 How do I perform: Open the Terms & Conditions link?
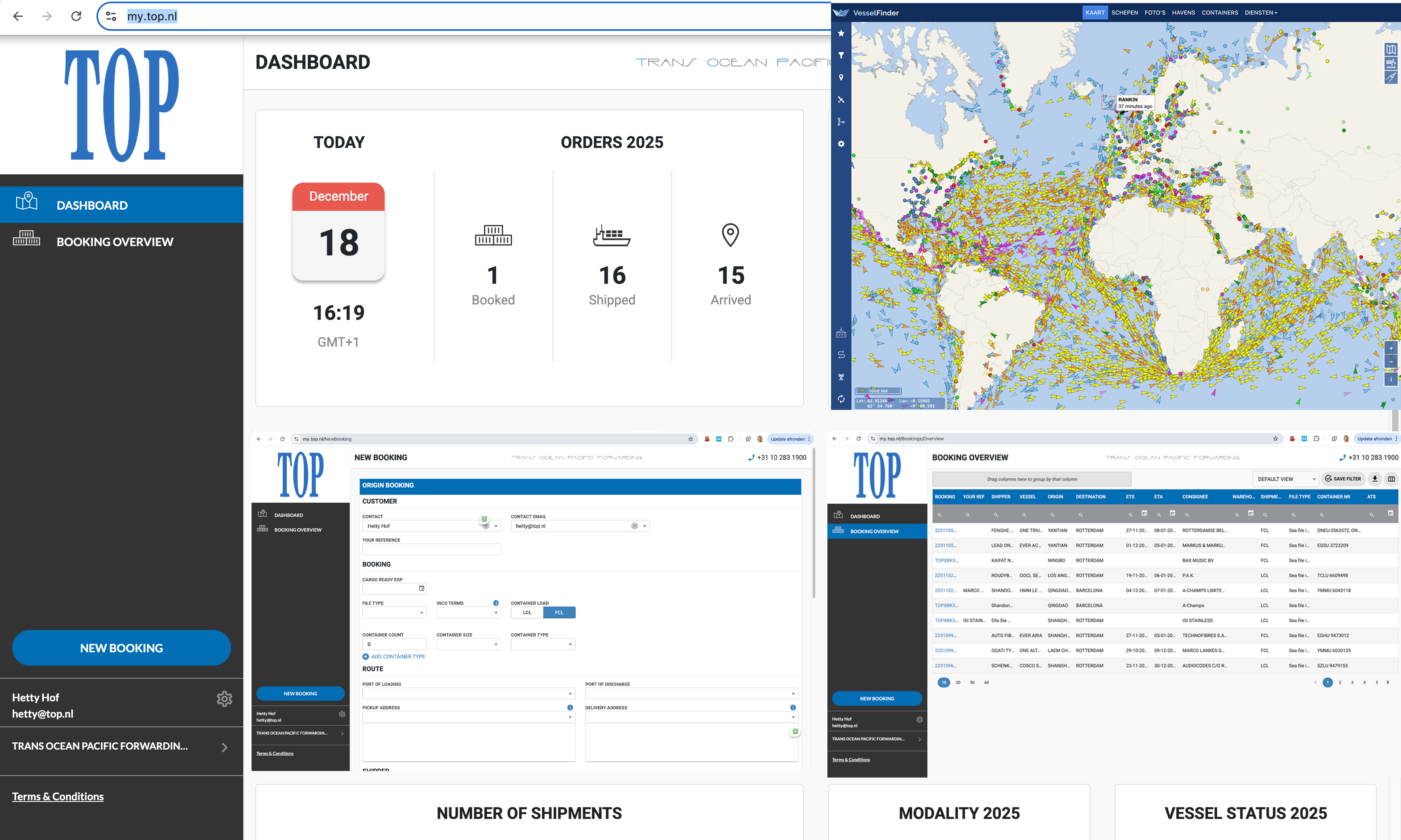[58, 796]
